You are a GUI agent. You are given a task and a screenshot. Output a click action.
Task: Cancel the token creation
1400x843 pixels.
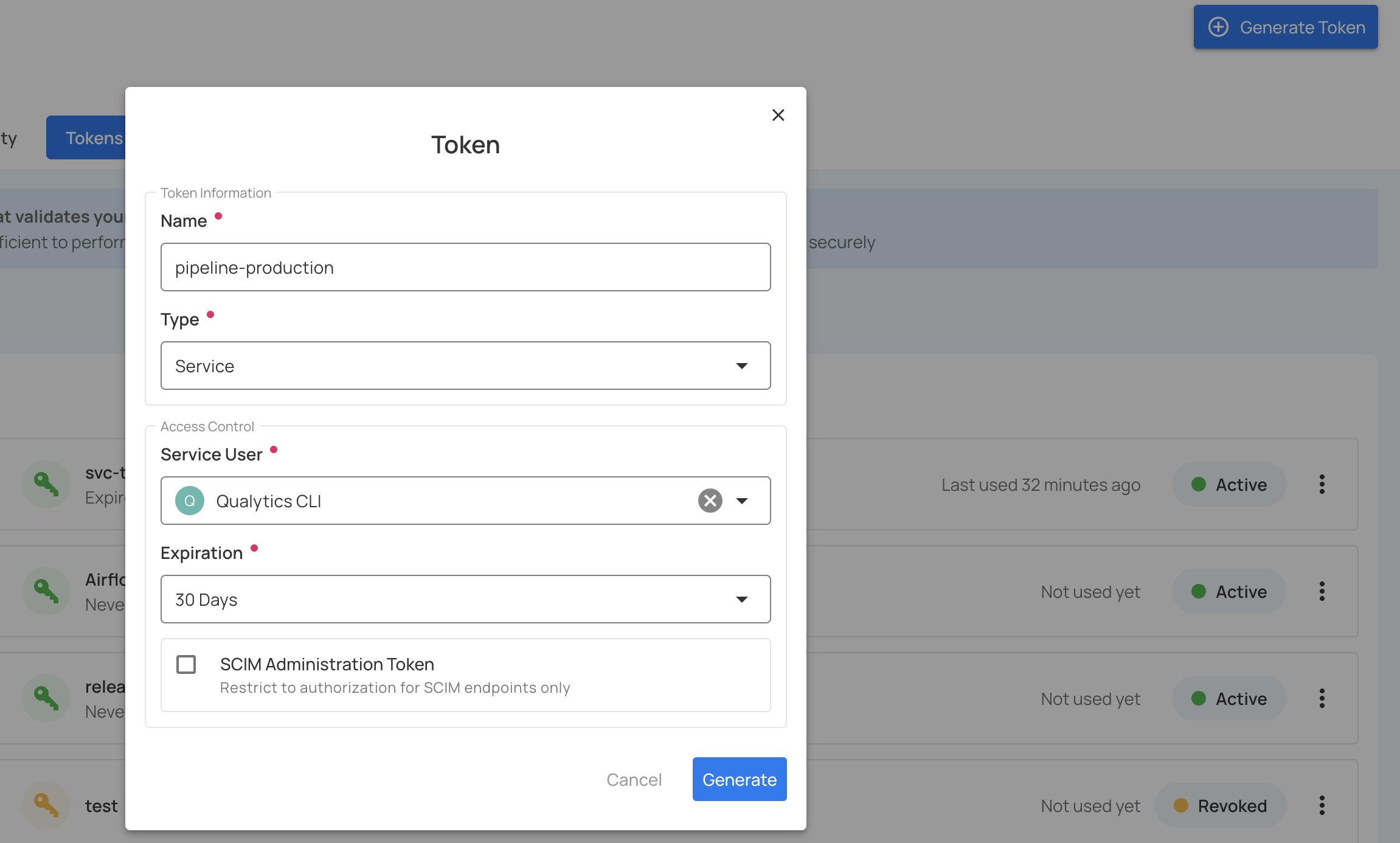click(x=634, y=779)
